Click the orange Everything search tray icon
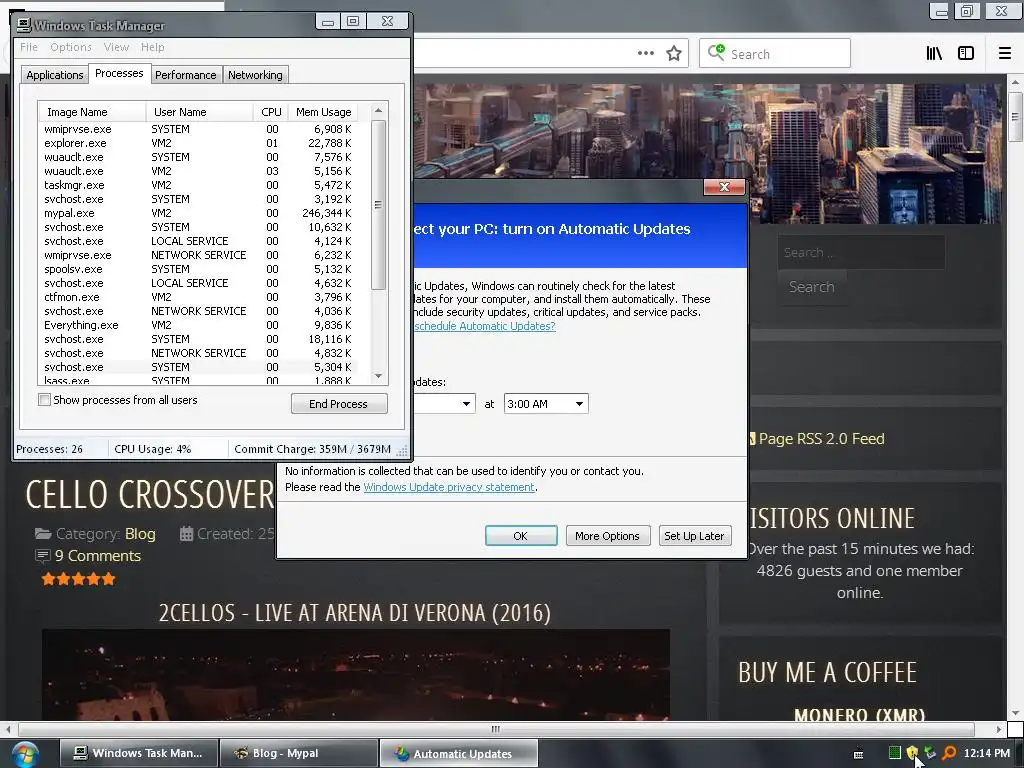 tap(949, 753)
